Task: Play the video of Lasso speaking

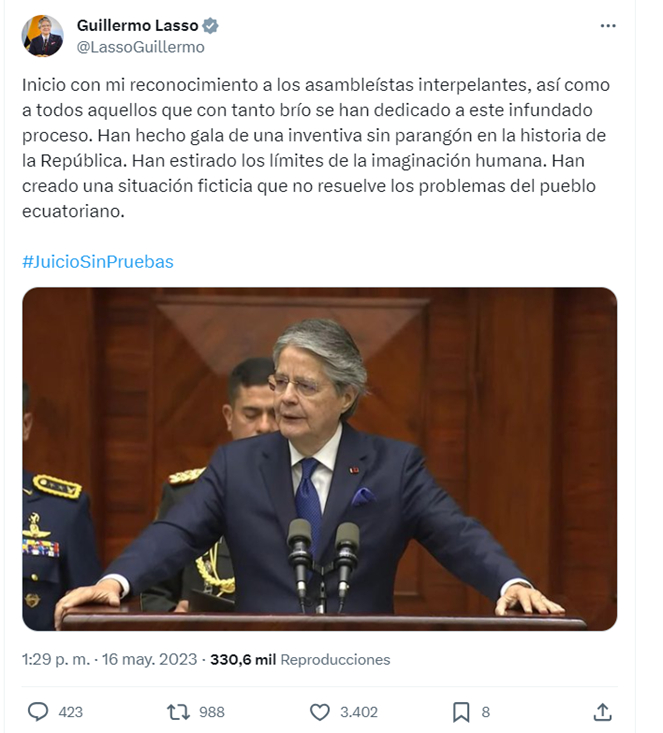Action: [320, 459]
